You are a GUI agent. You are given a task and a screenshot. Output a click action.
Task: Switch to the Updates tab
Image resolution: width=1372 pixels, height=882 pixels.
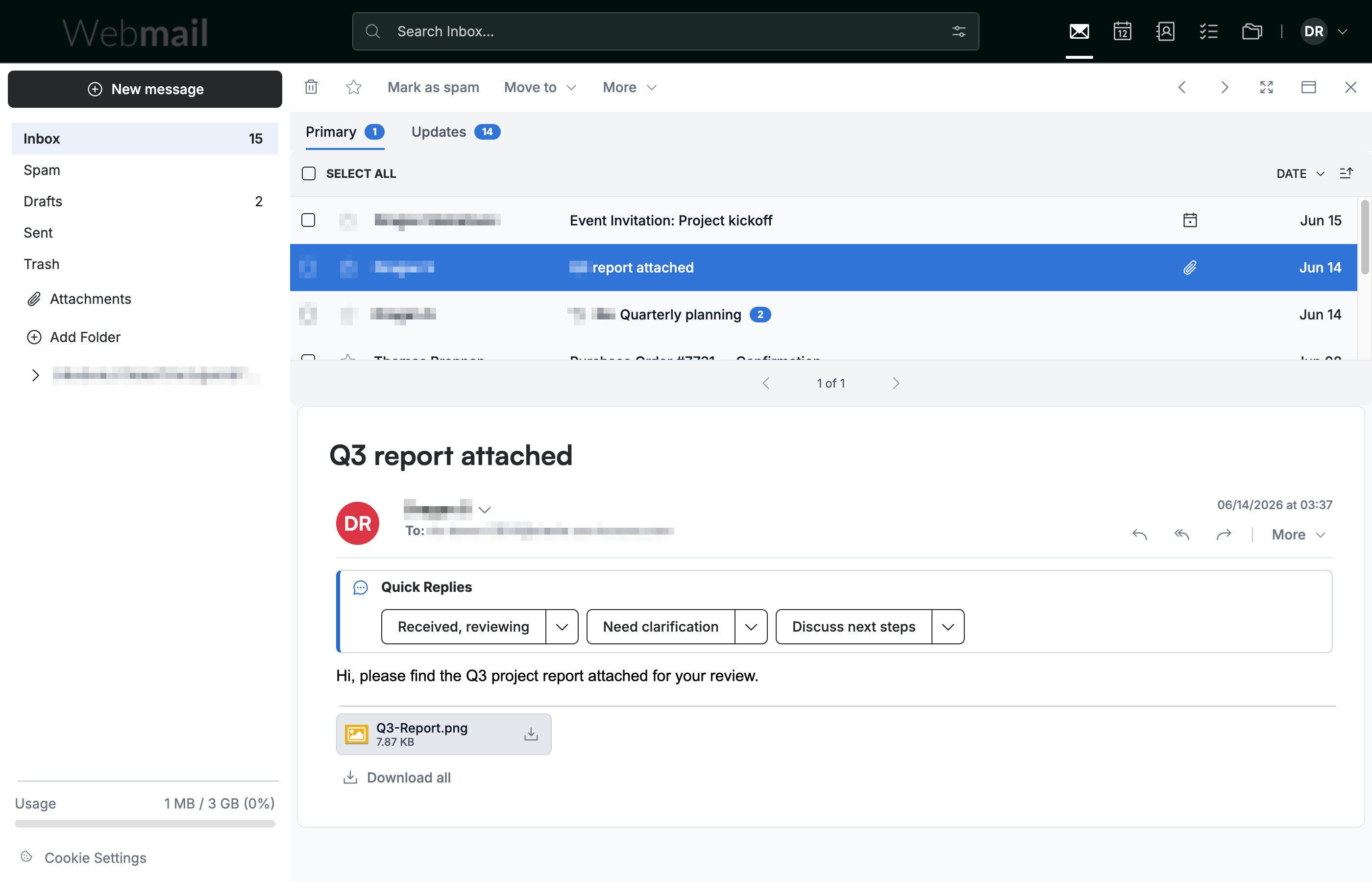(x=456, y=132)
